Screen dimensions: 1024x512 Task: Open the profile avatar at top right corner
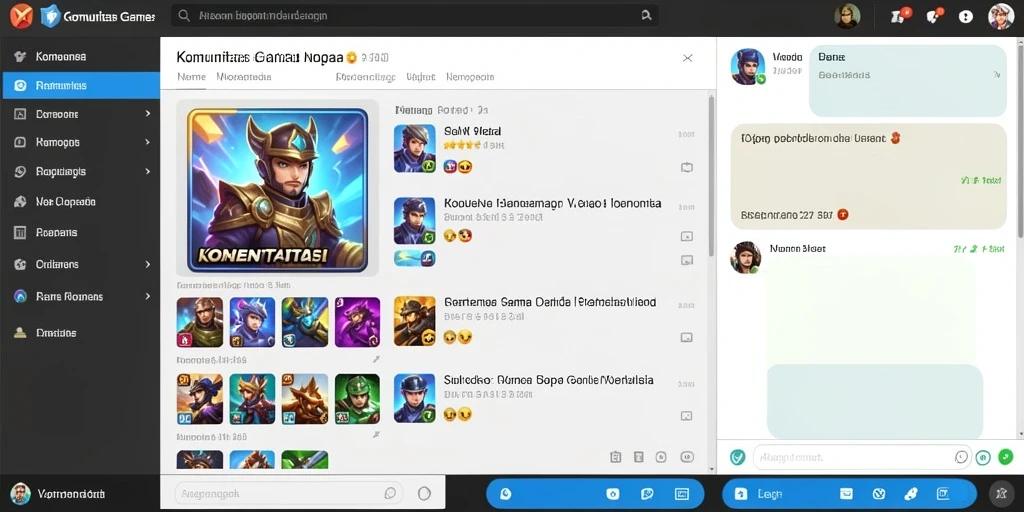pos(1000,16)
